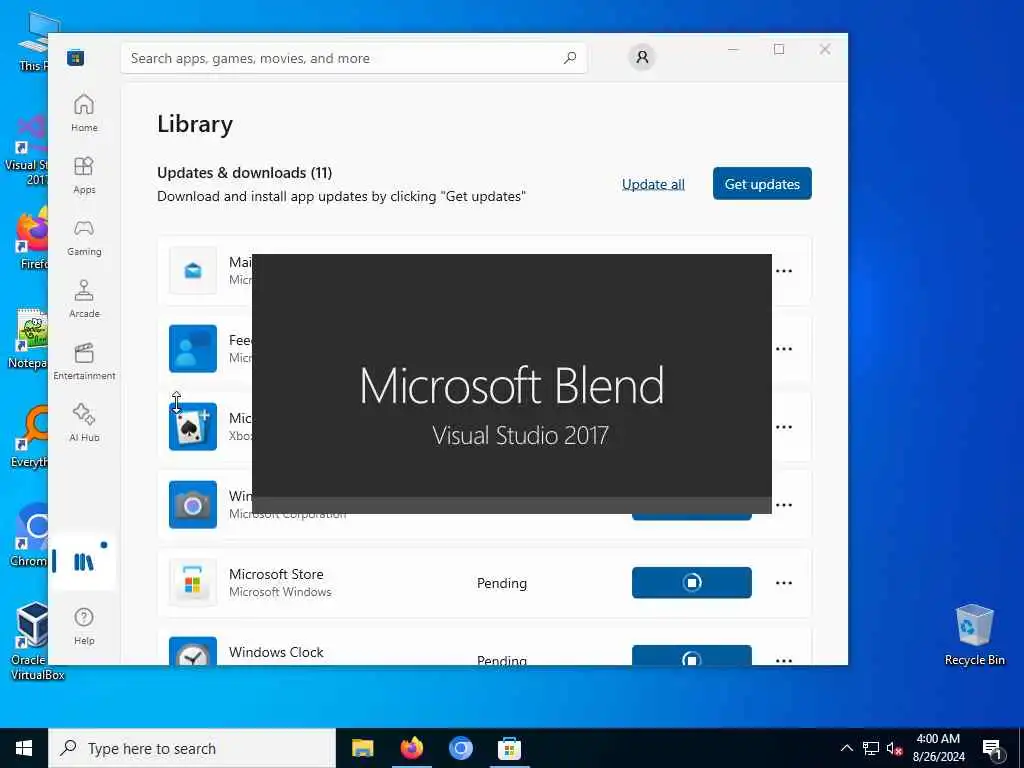This screenshot has width=1024, height=768.
Task: Click the muted volume tray icon
Action: coord(894,749)
